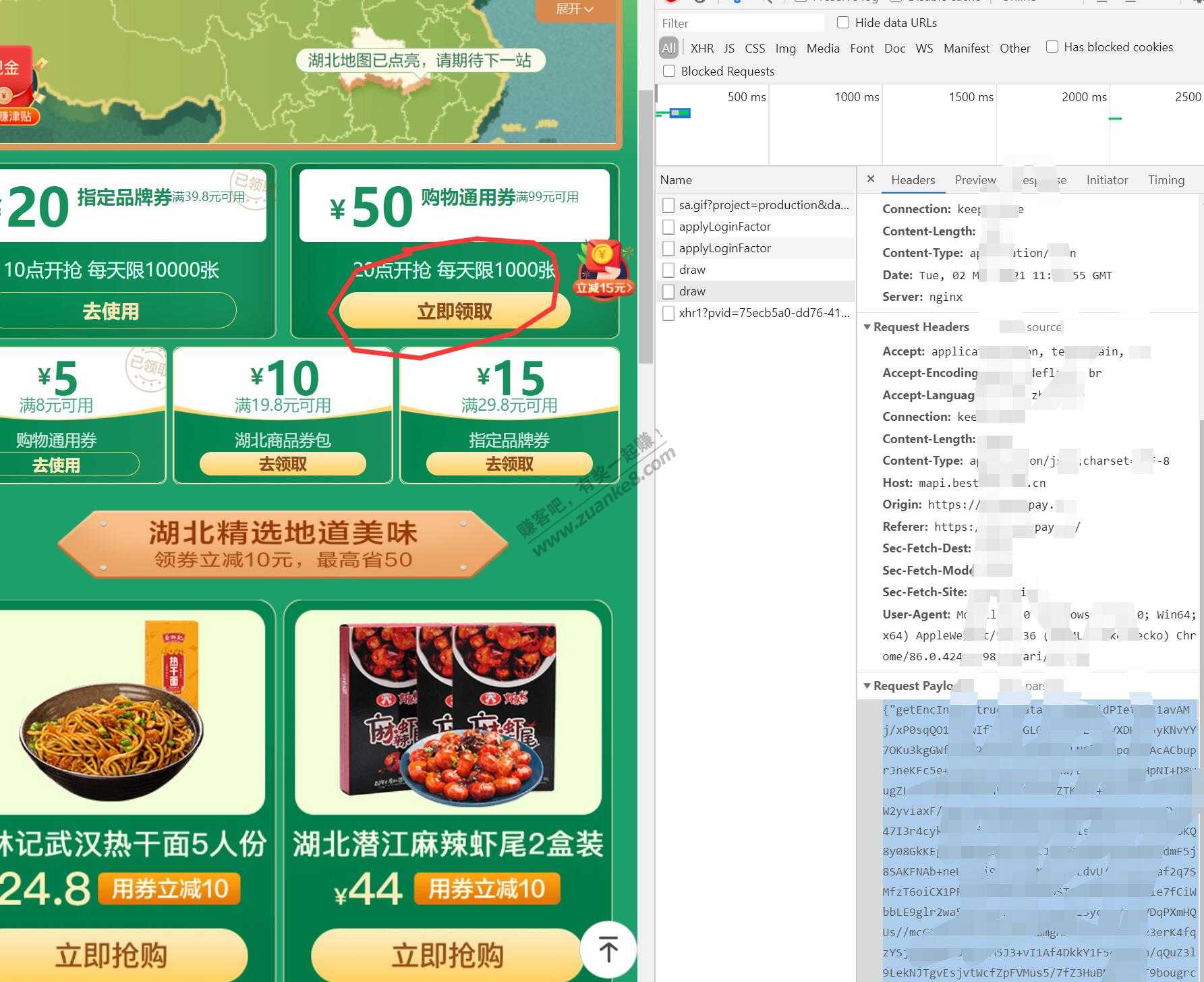Select the sa.gif?project=production request
1204x982 pixels.
(756, 205)
